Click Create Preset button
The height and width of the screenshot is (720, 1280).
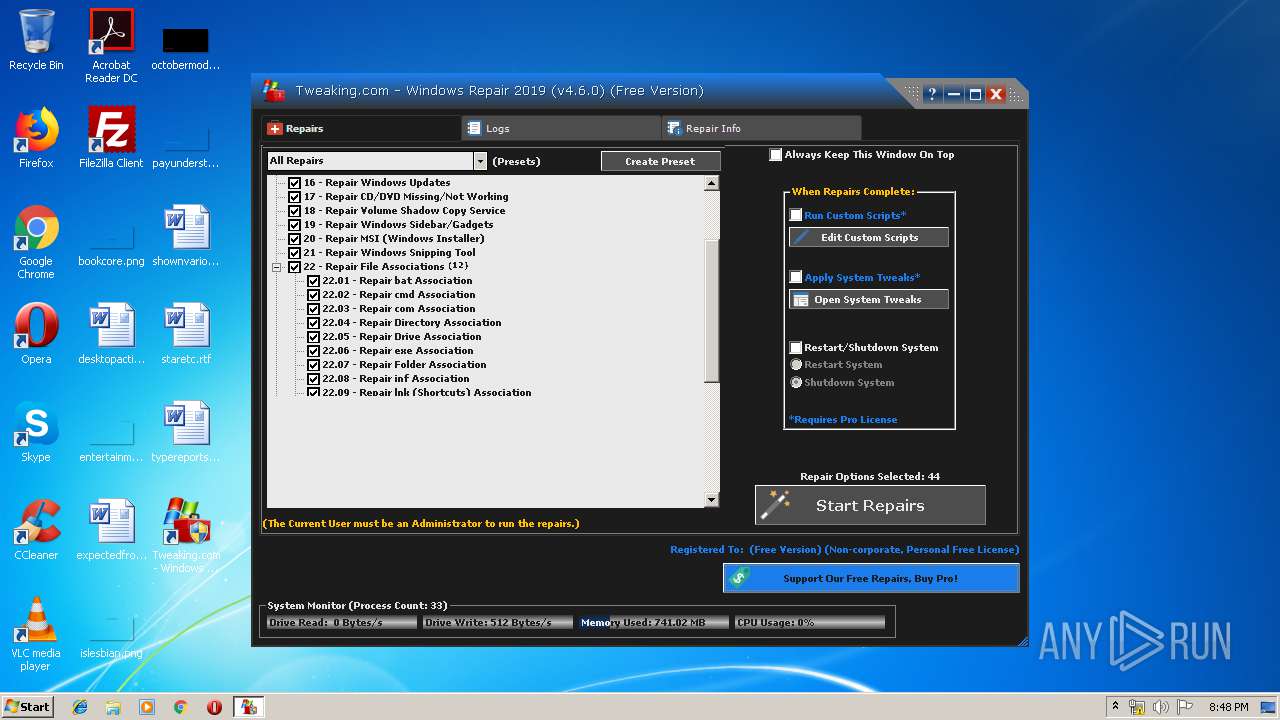(x=660, y=161)
